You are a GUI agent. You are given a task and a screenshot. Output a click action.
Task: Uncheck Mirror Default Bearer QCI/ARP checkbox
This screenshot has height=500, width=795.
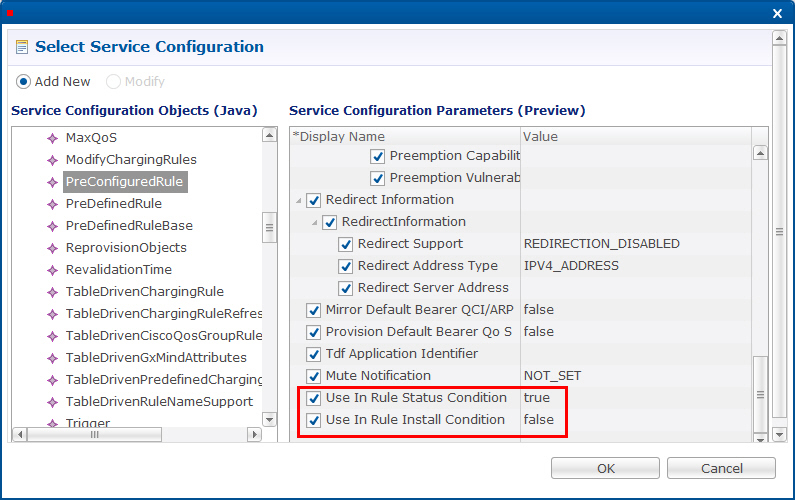tap(314, 310)
